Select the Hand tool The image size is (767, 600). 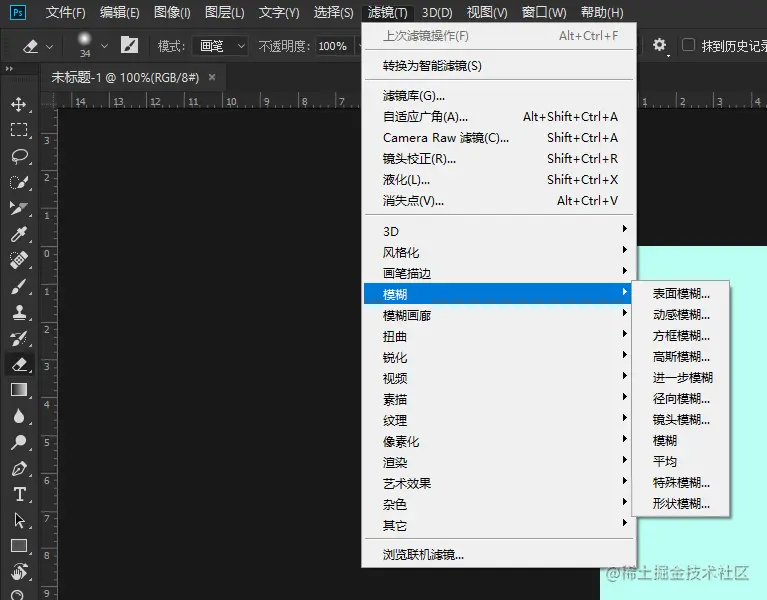[19, 571]
